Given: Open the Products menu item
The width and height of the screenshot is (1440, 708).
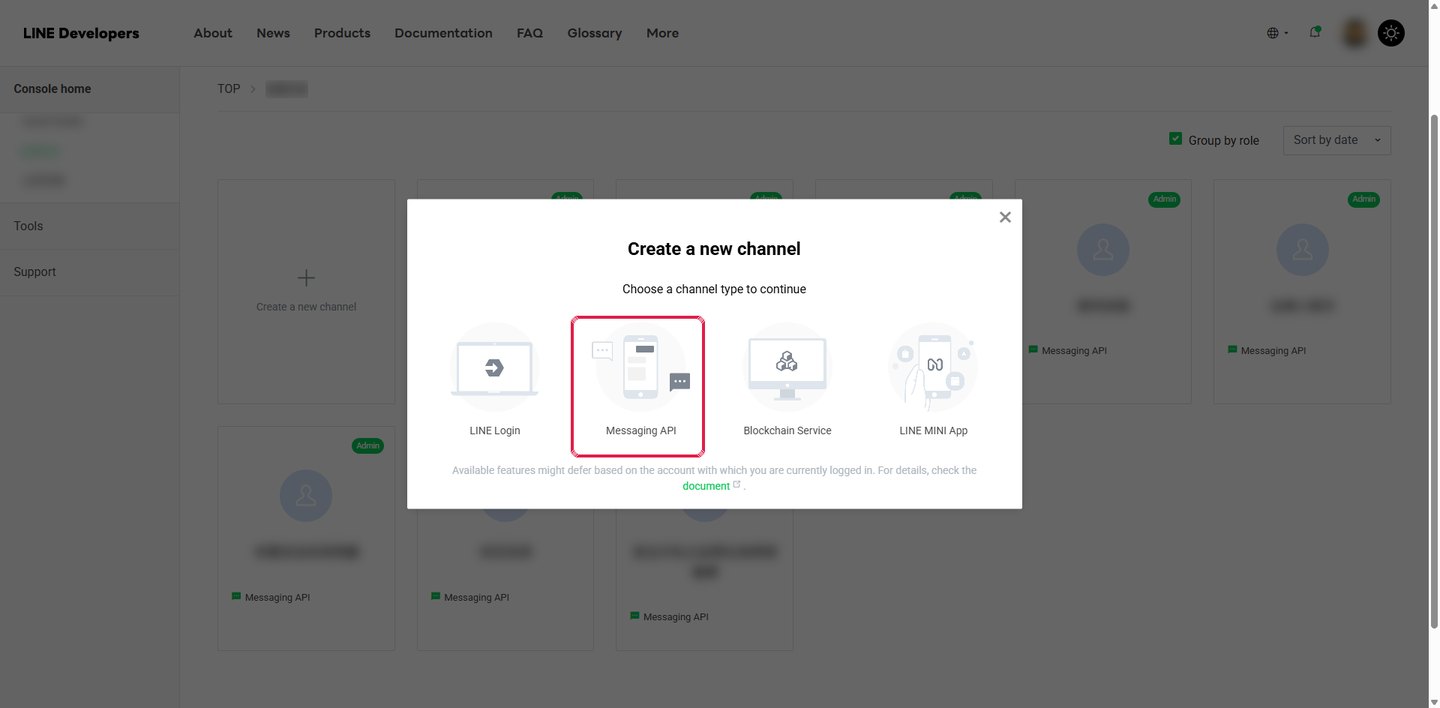Looking at the screenshot, I should (x=342, y=33).
